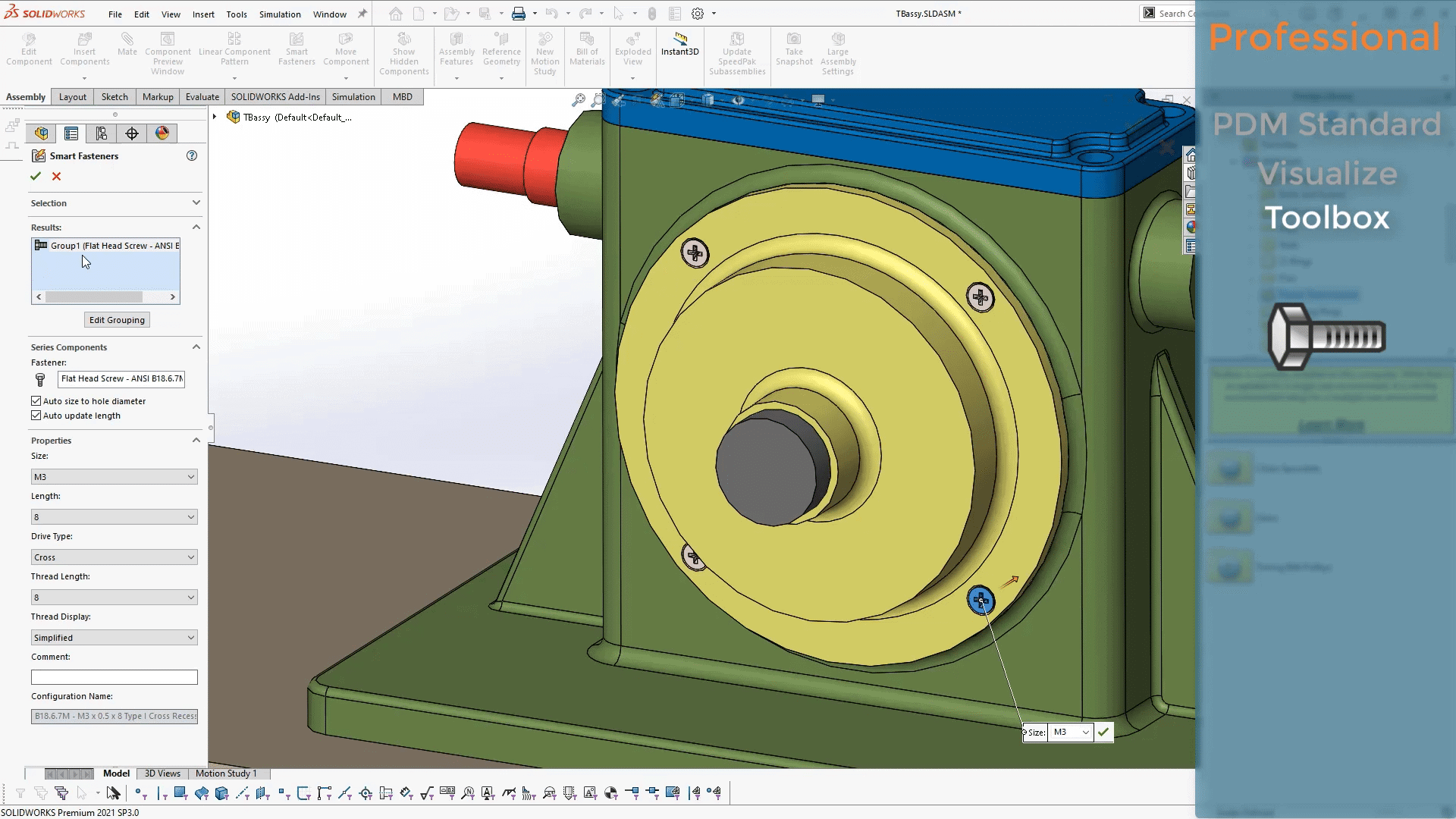Image resolution: width=1456 pixels, height=819 pixels.
Task: Toggle Auto update length checkbox
Action: tap(37, 416)
